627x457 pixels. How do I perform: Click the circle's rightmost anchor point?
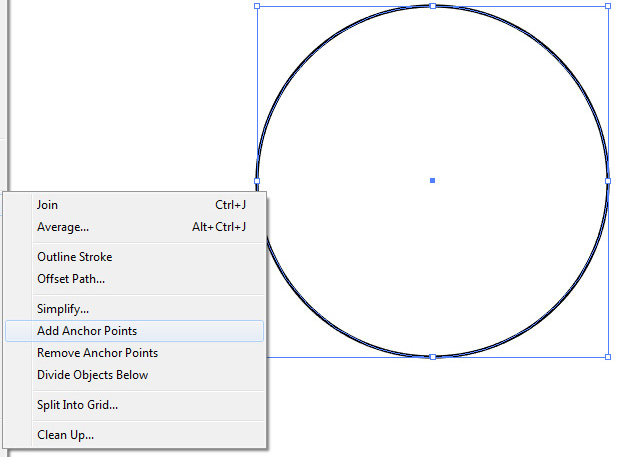(x=608, y=181)
